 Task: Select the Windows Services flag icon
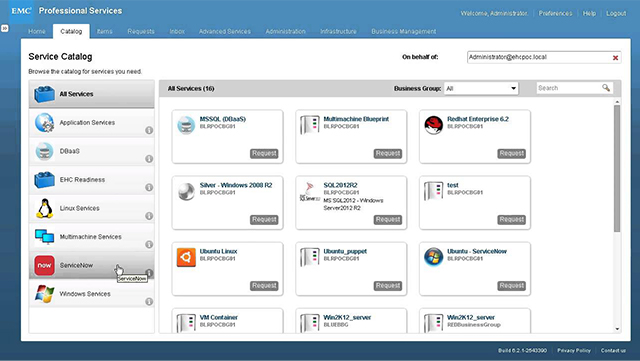pyautogui.click(x=44, y=294)
